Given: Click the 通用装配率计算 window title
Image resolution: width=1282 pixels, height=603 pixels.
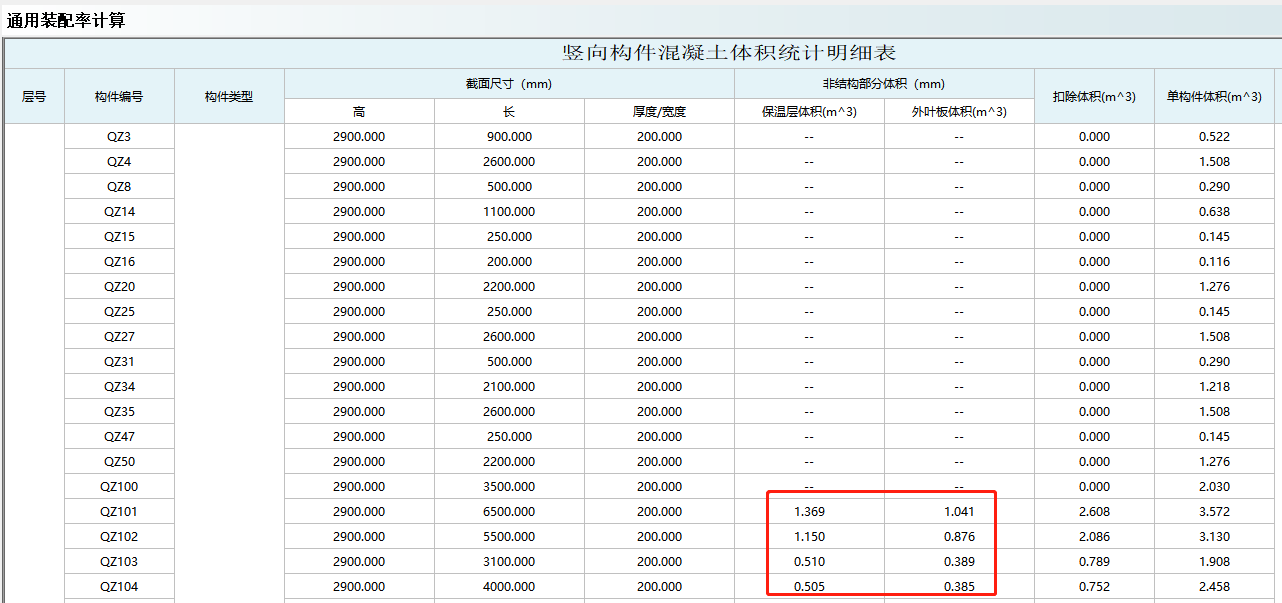Looking at the screenshot, I should pos(66,19).
